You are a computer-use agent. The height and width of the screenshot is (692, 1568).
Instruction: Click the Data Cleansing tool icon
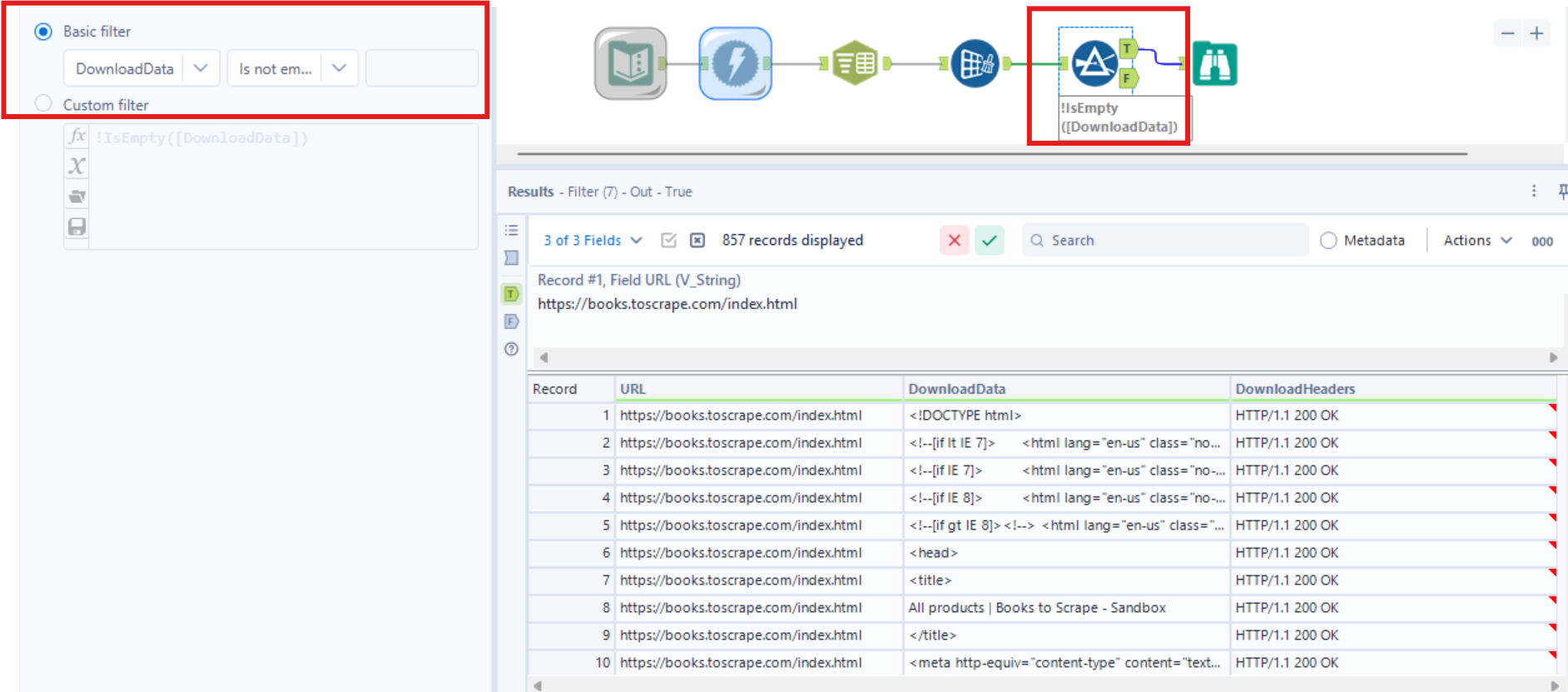pyautogui.click(x=975, y=63)
